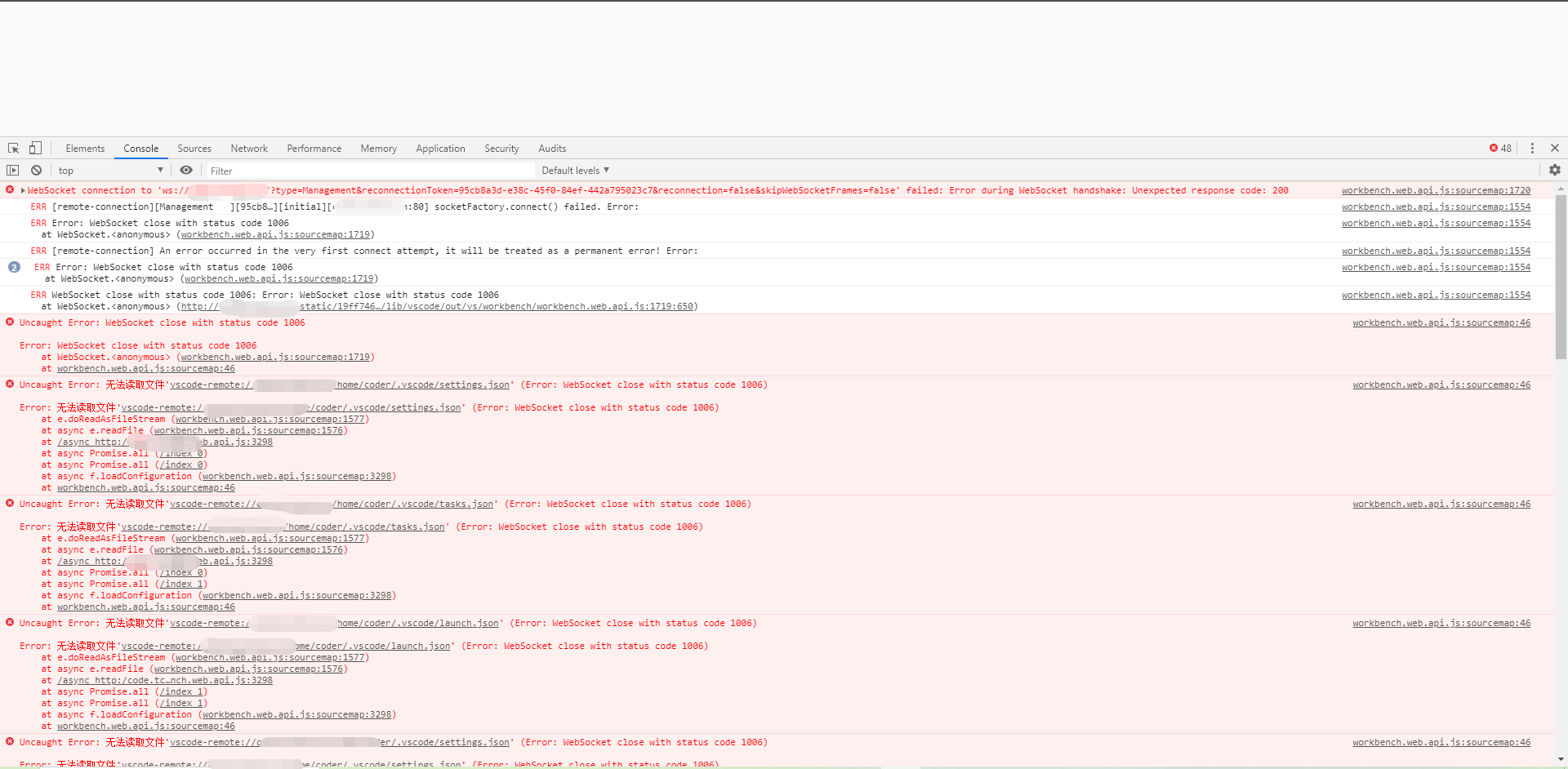Open source link workbench.web.api.js:sourcemap:1720
This screenshot has width=1568, height=769.
click(x=1436, y=190)
